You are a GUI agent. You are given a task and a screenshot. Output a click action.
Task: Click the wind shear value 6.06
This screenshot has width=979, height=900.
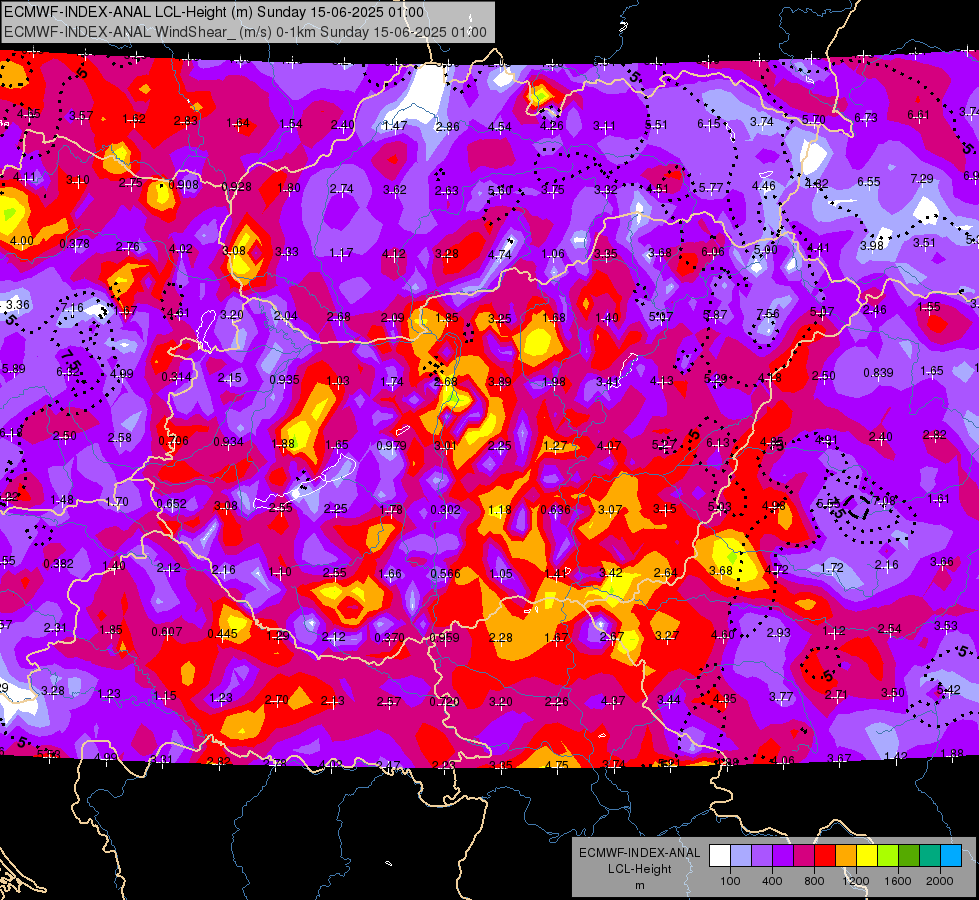[713, 251]
